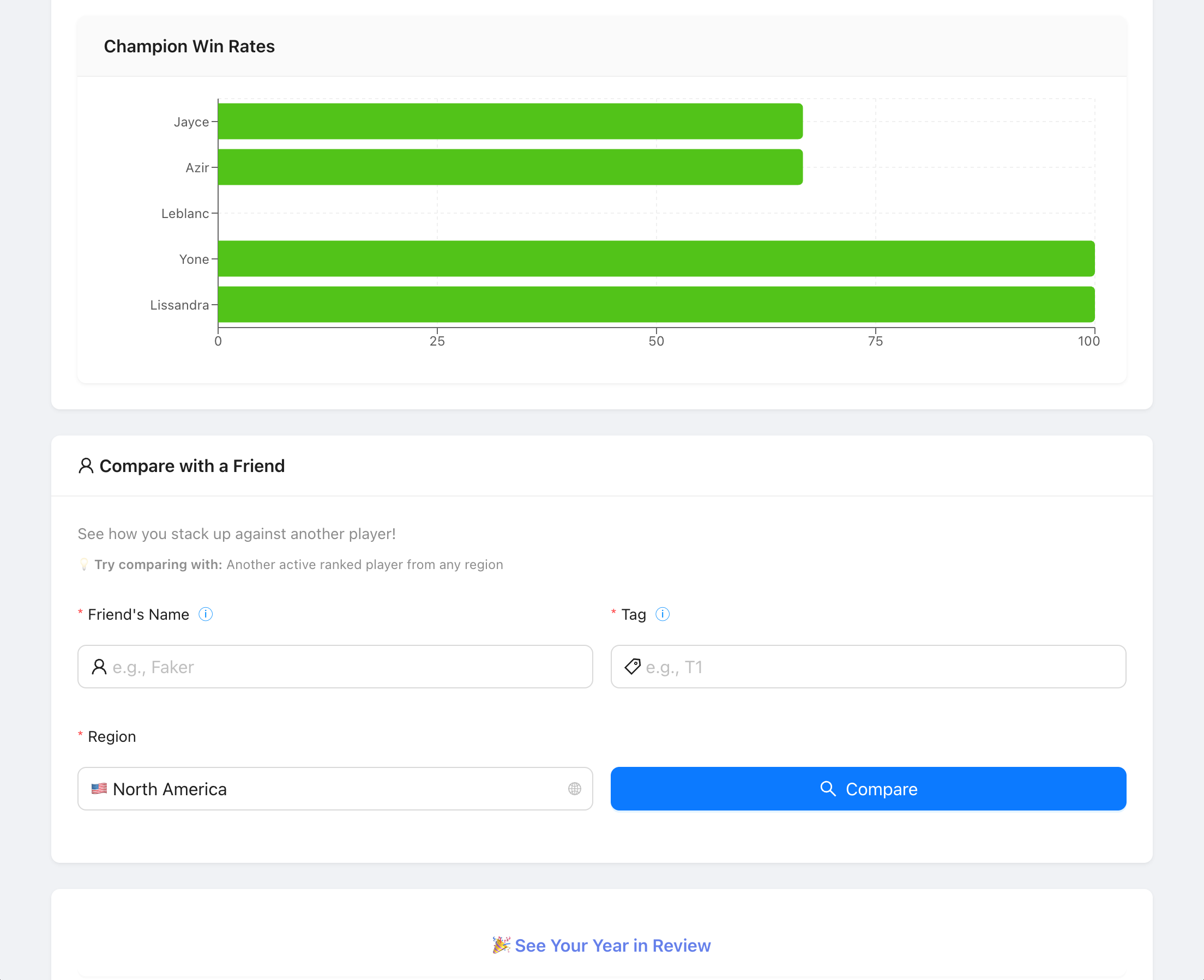
Task: Open the North America region dropdown
Action: pos(334,789)
